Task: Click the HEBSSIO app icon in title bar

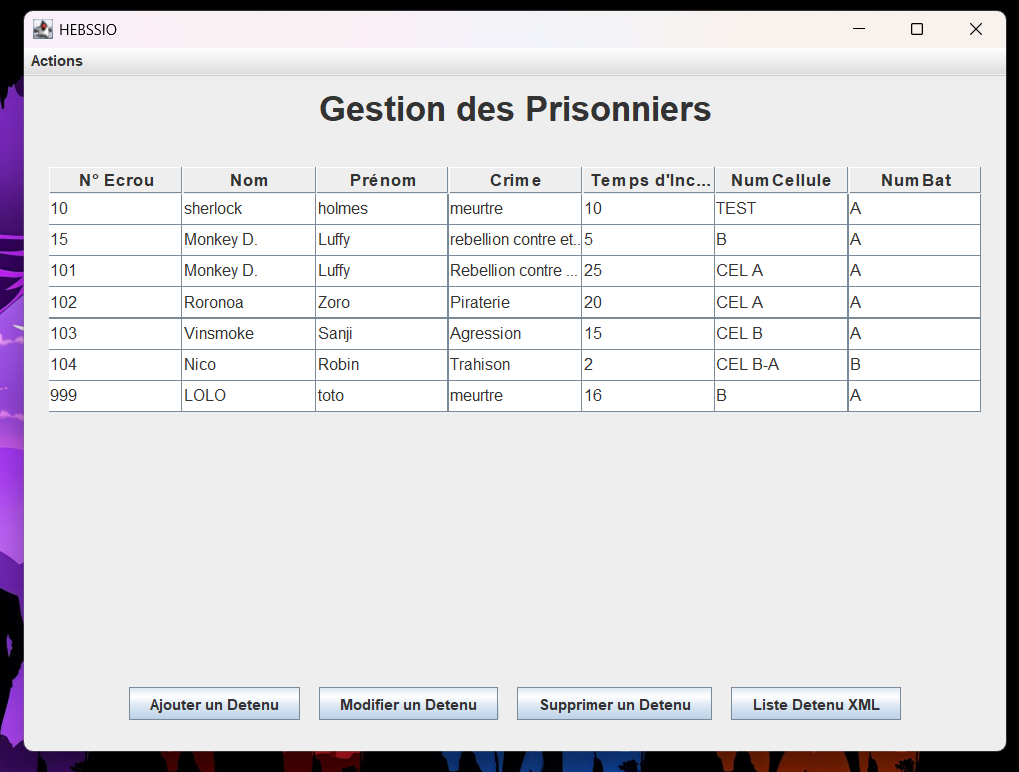Action: [x=42, y=30]
